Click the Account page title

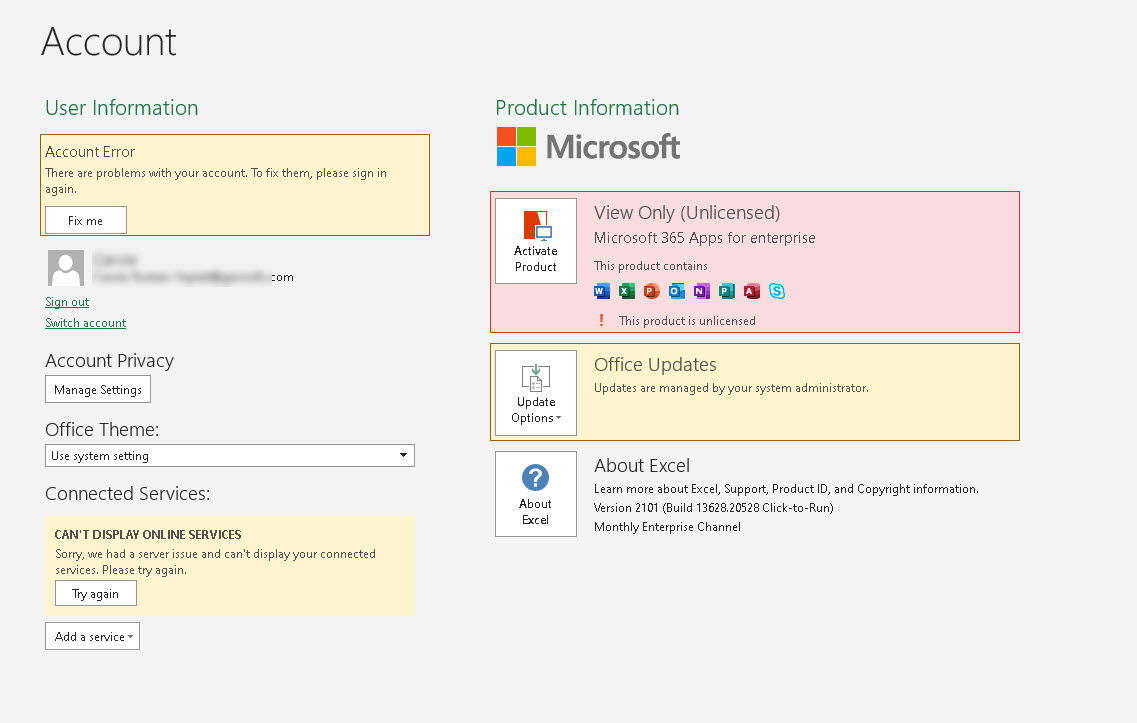coord(109,42)
